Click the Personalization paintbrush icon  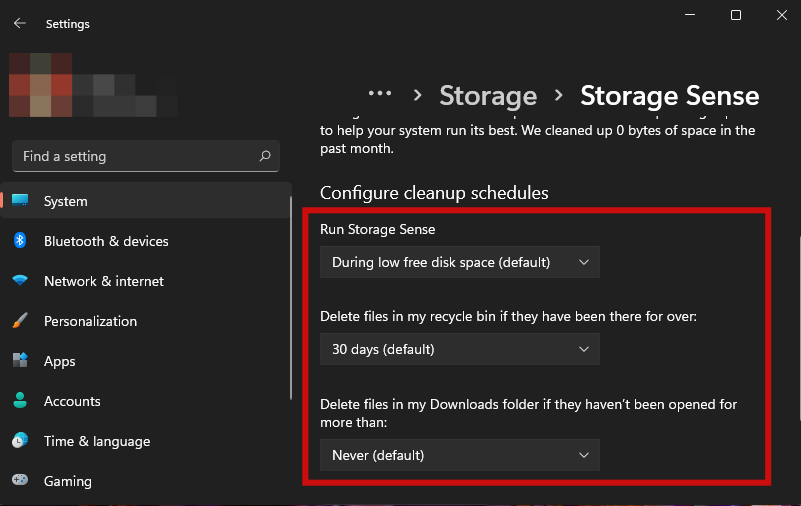20,321
